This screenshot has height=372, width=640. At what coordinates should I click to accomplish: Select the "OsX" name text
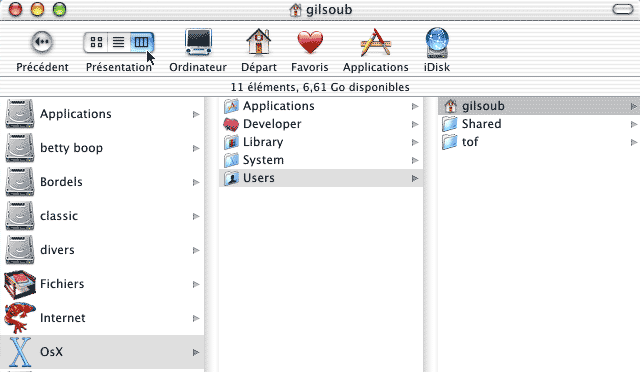pos(51,352)
